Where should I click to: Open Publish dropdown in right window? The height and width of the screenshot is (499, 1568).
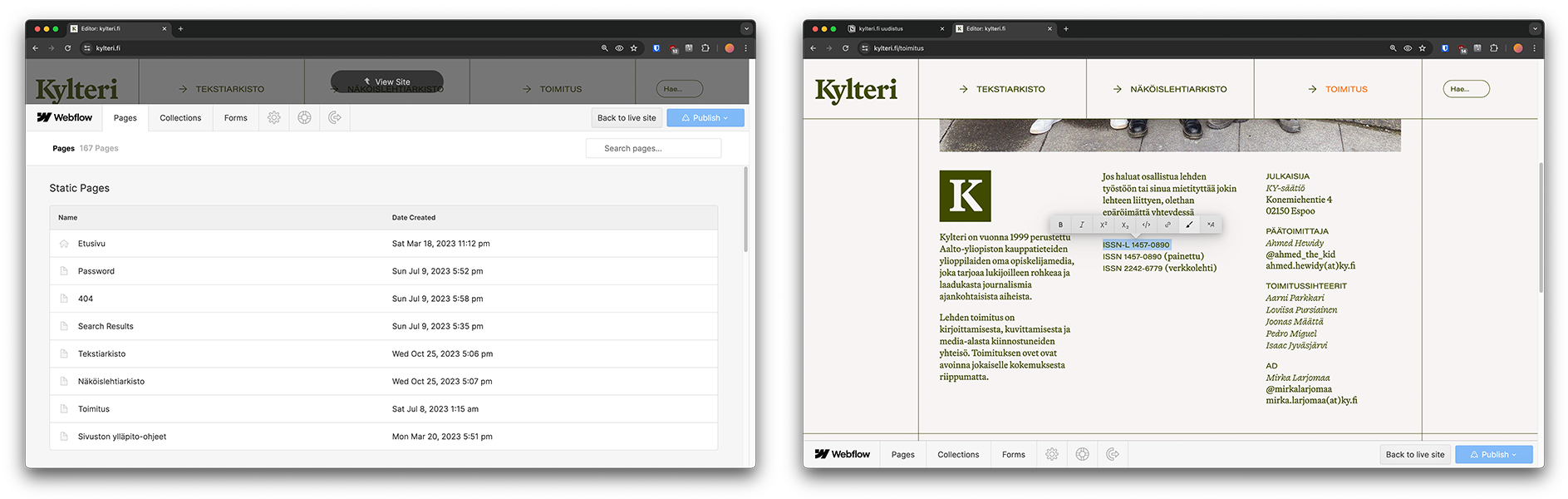coord(1494,454)
